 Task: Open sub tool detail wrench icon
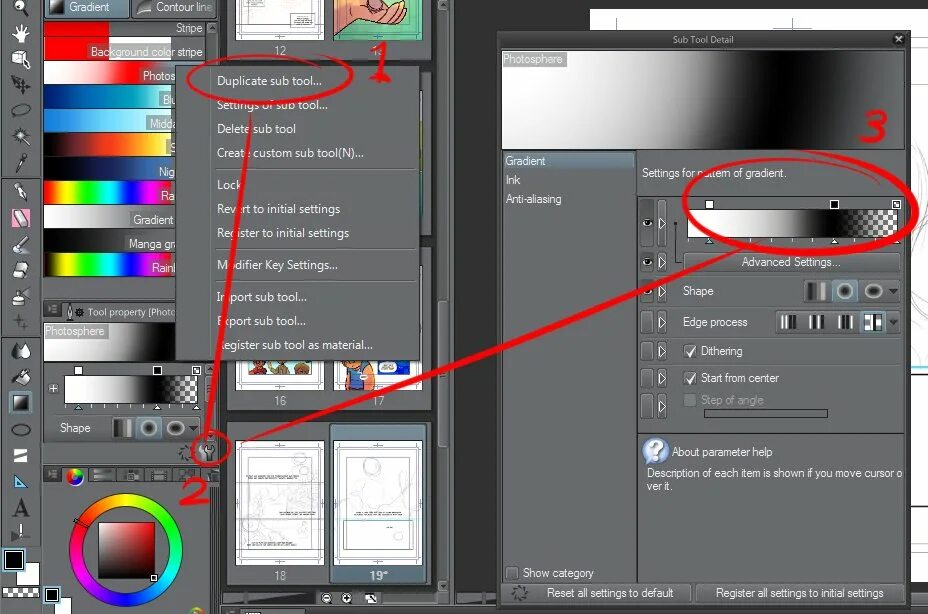(207, 452)
